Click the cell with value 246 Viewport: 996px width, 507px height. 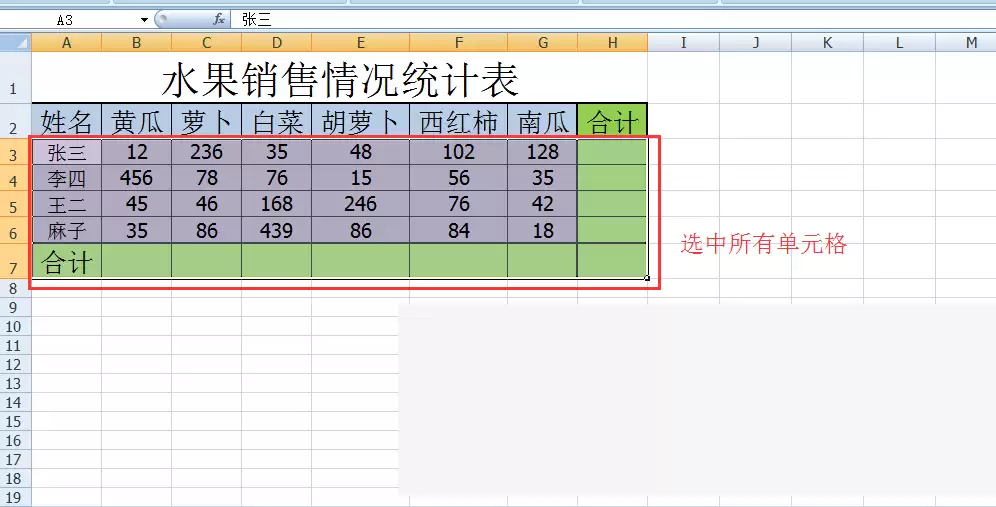point(361,204)
